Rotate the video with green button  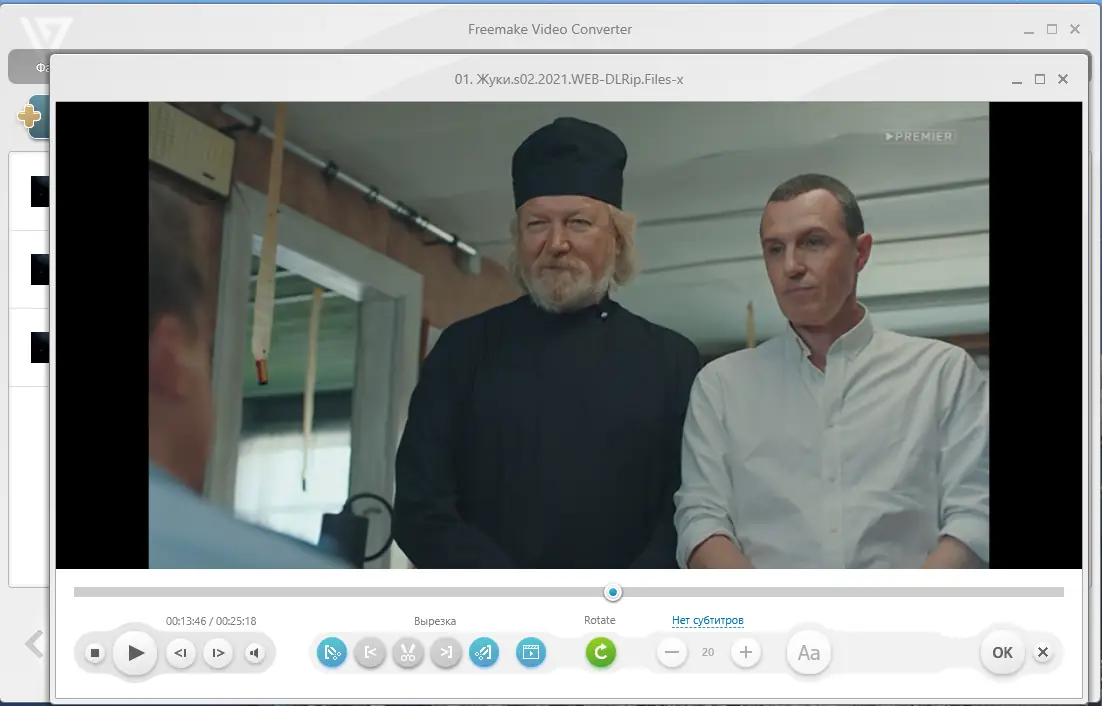[601, 653]
